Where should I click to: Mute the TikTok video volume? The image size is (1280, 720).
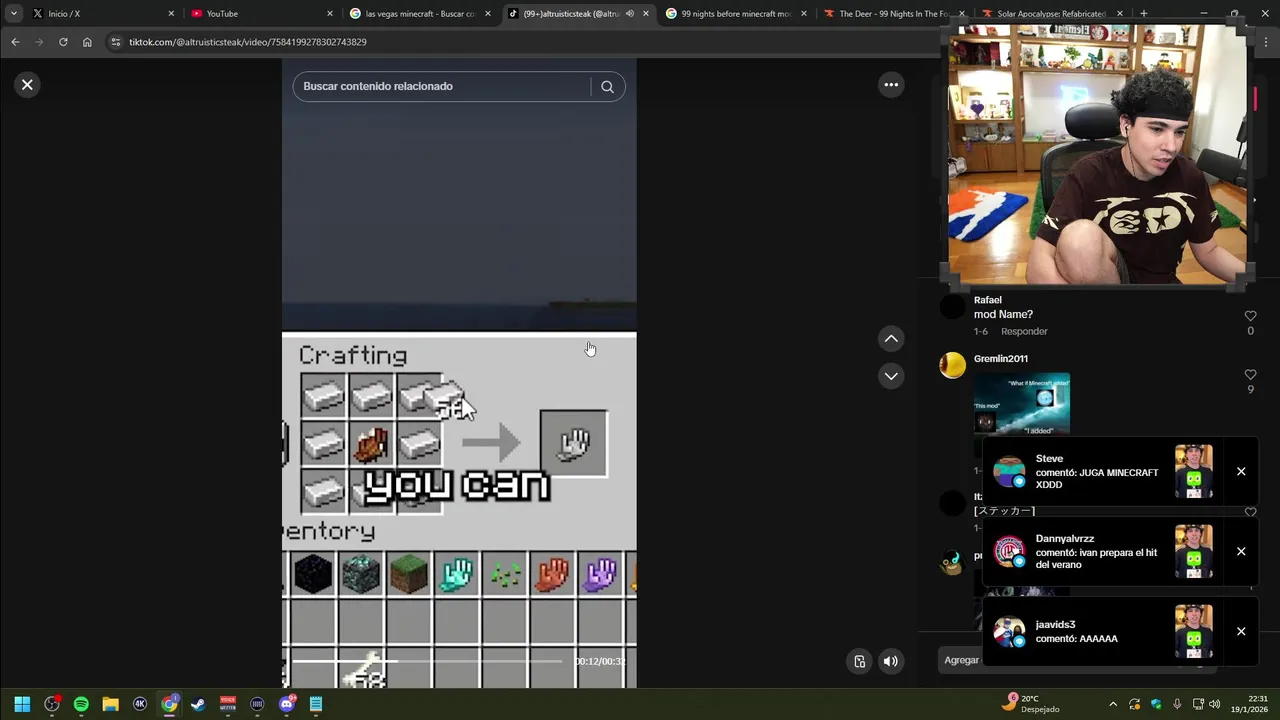pos(890,661)
